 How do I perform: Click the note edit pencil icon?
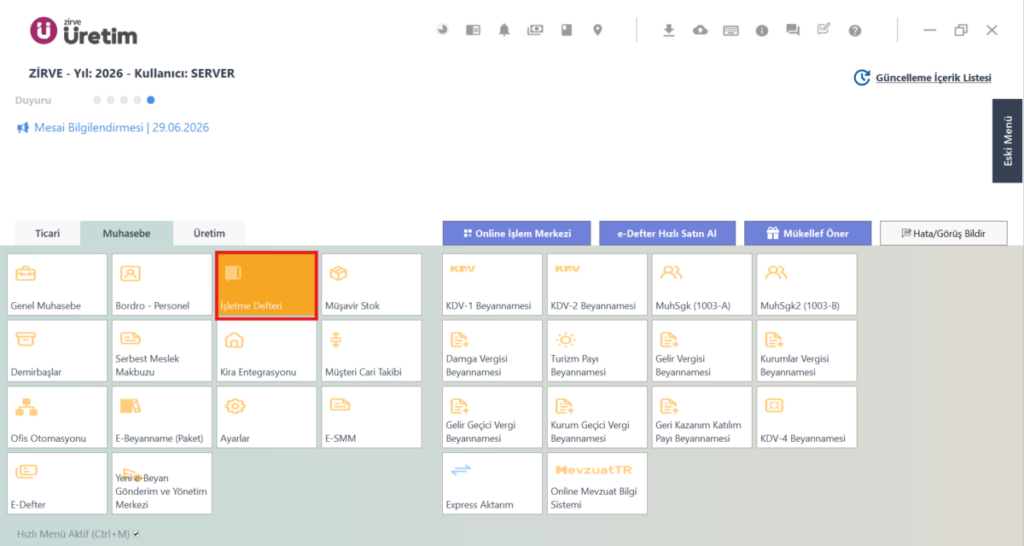click(x=824, y=29)
